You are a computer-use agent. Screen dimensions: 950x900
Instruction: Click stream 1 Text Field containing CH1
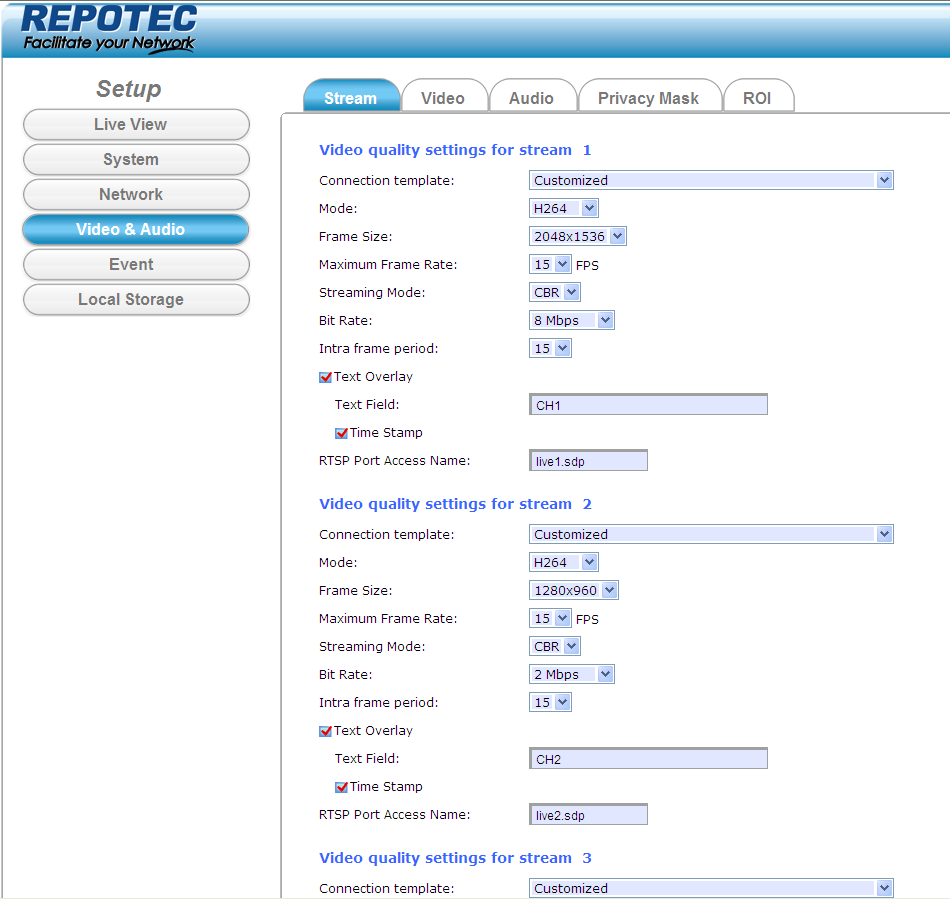647,405
